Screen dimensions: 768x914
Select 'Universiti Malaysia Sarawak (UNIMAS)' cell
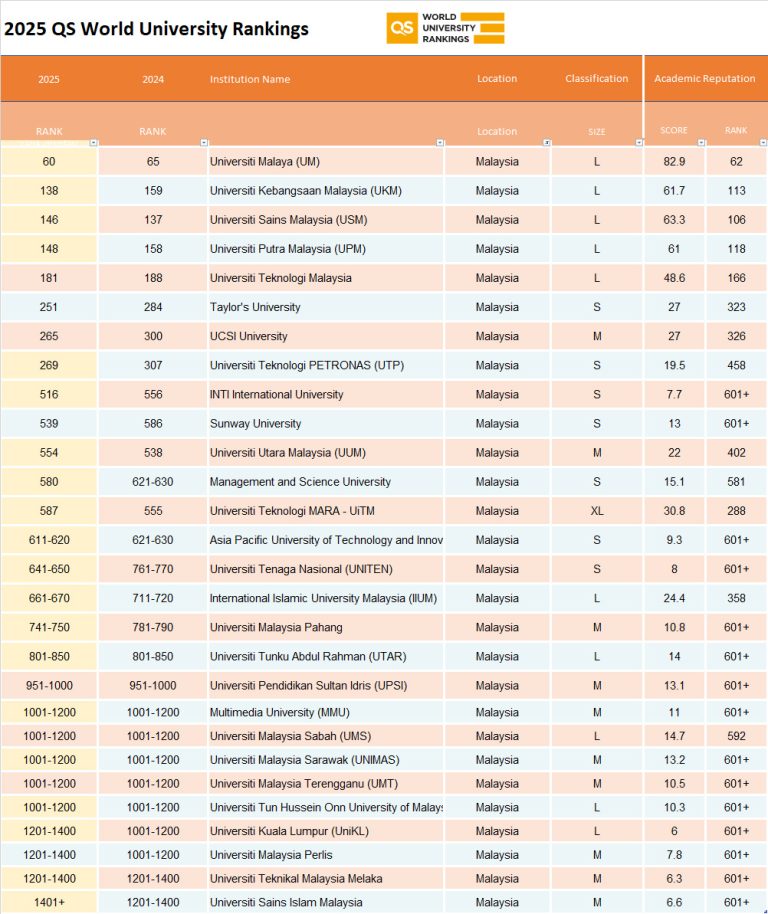click(326, 760)
